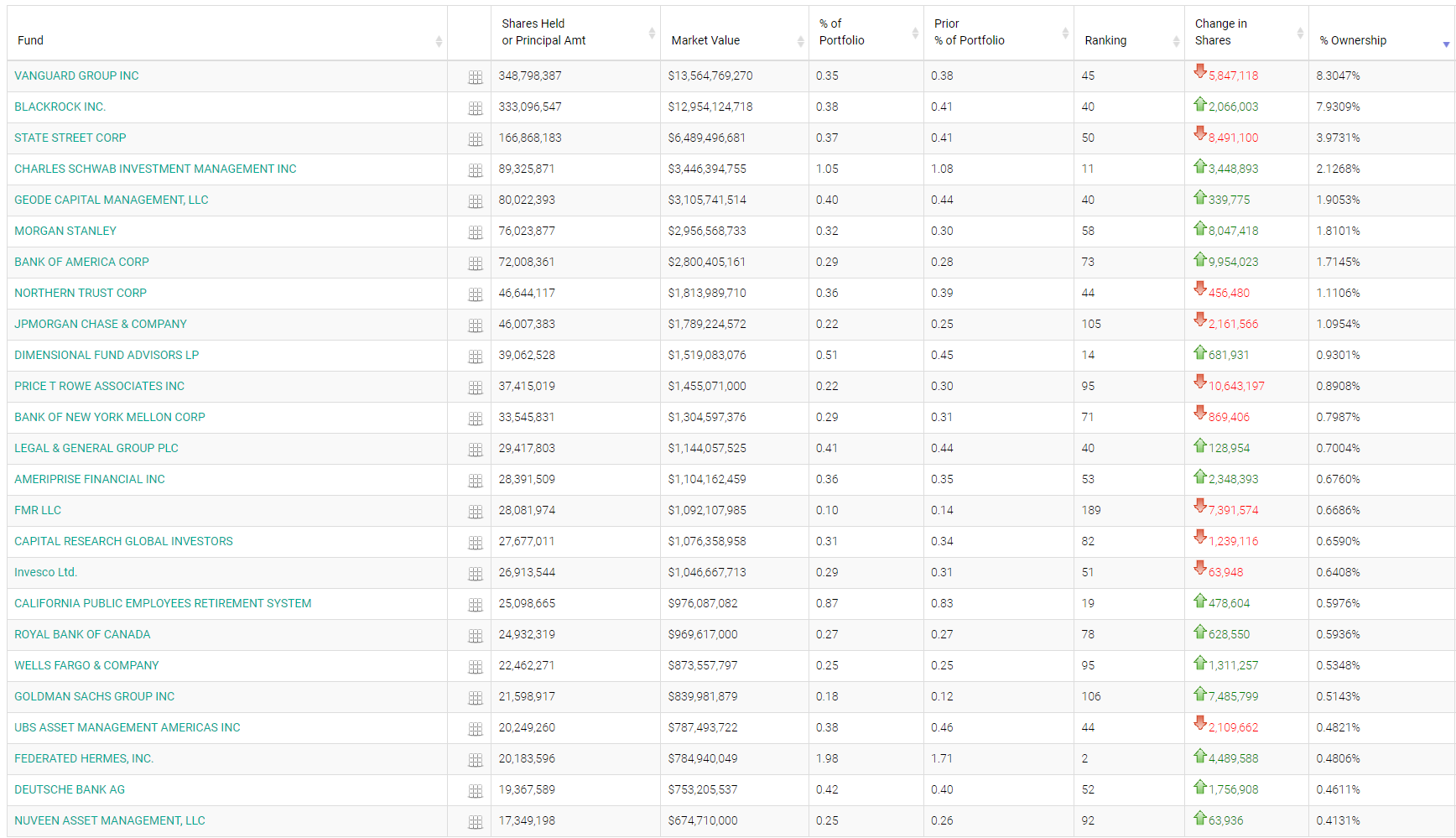Click grid icon for JPMorgan Chase & Company
The image size is (1456, 838).
pos(476,325)
